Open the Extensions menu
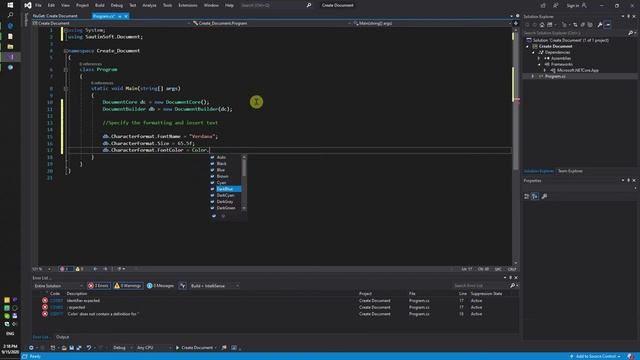 pos(188,5)
